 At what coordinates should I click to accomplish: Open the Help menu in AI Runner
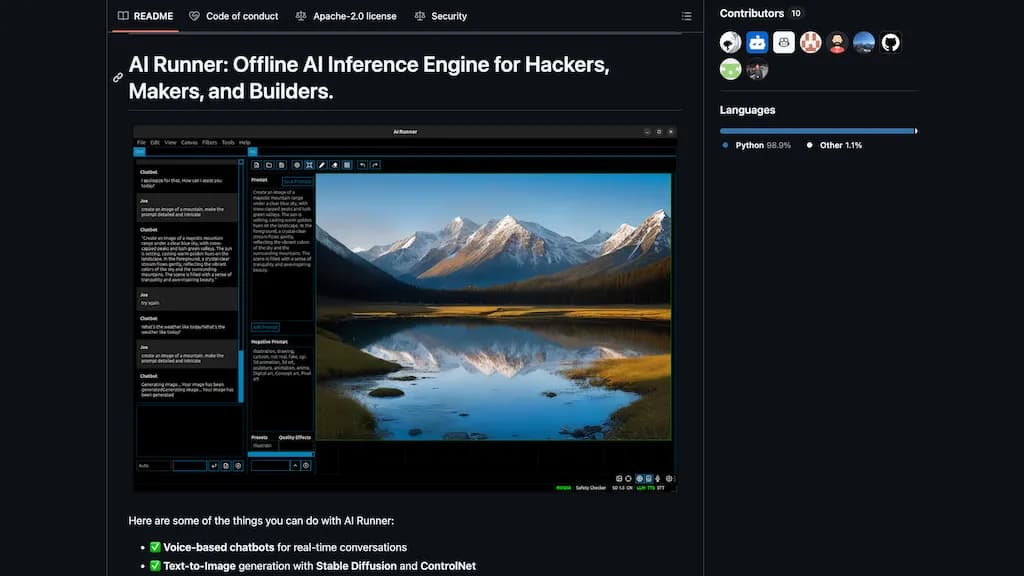tap(244, 142)
